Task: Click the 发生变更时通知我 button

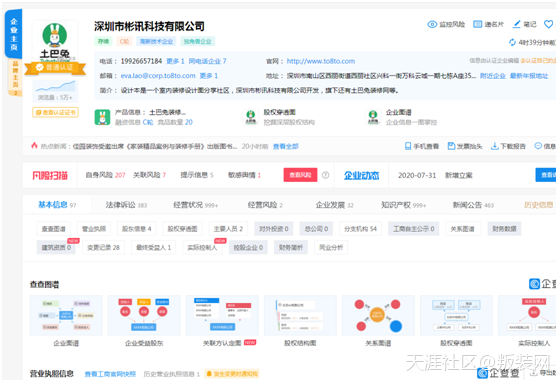Action: (x=232, y=374)
